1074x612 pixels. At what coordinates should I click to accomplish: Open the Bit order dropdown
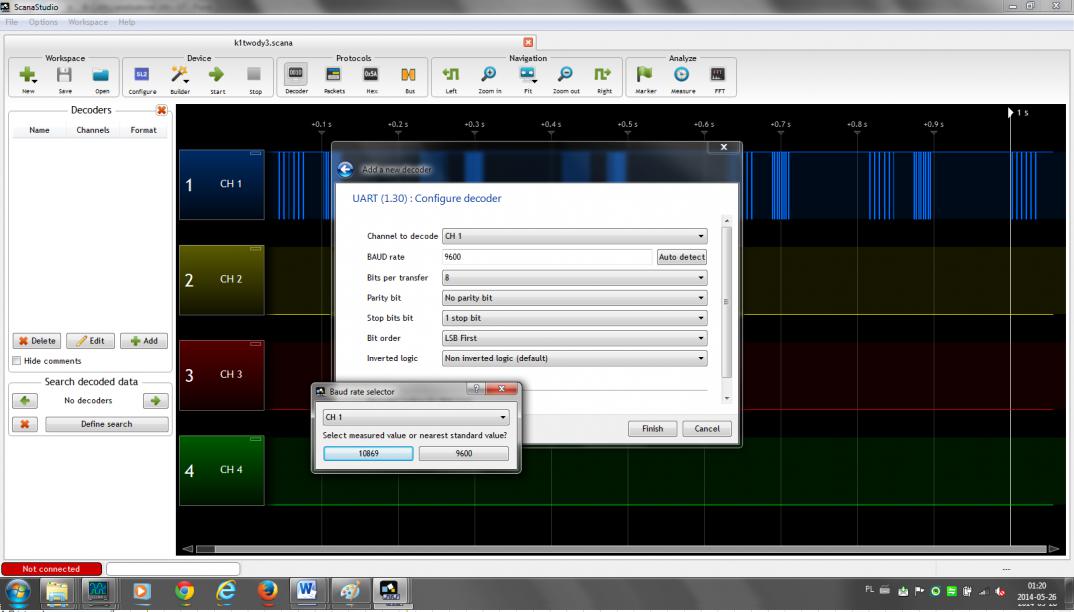click(575, 338)
